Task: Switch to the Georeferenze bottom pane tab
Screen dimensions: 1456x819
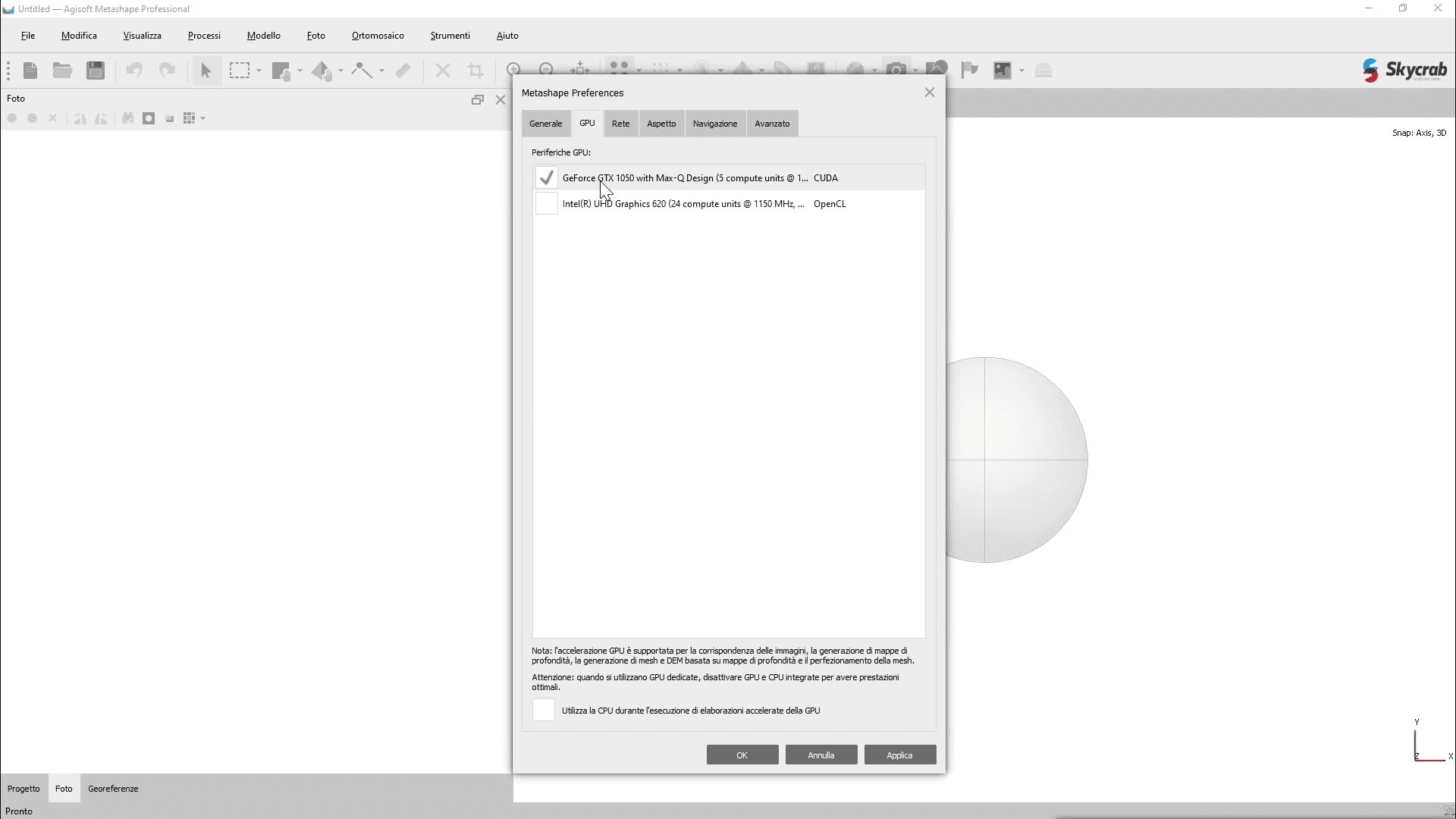Action: (x=113, y=789)
